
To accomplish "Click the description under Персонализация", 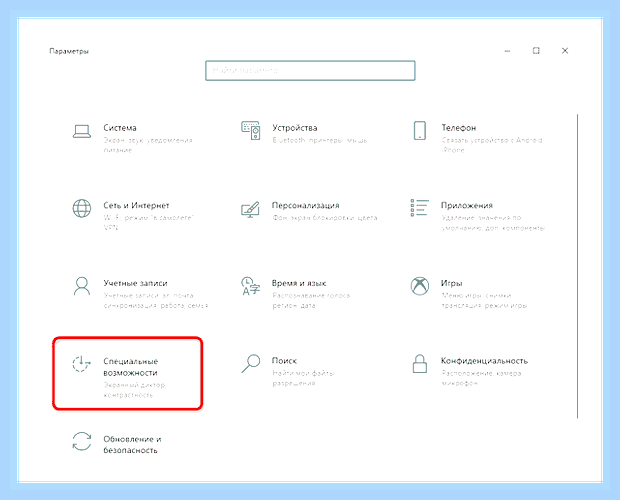I will (x=325, y=218).
